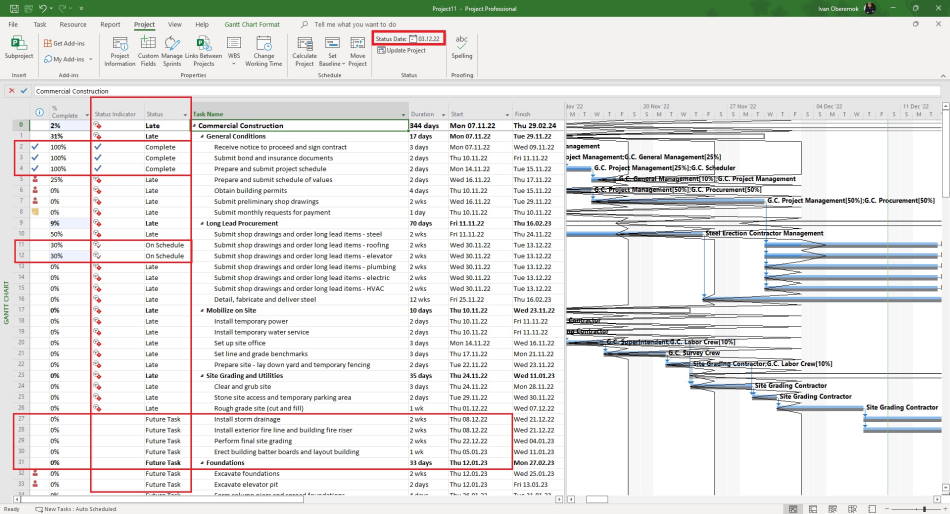Open Get Add-ins

(64, 44)
